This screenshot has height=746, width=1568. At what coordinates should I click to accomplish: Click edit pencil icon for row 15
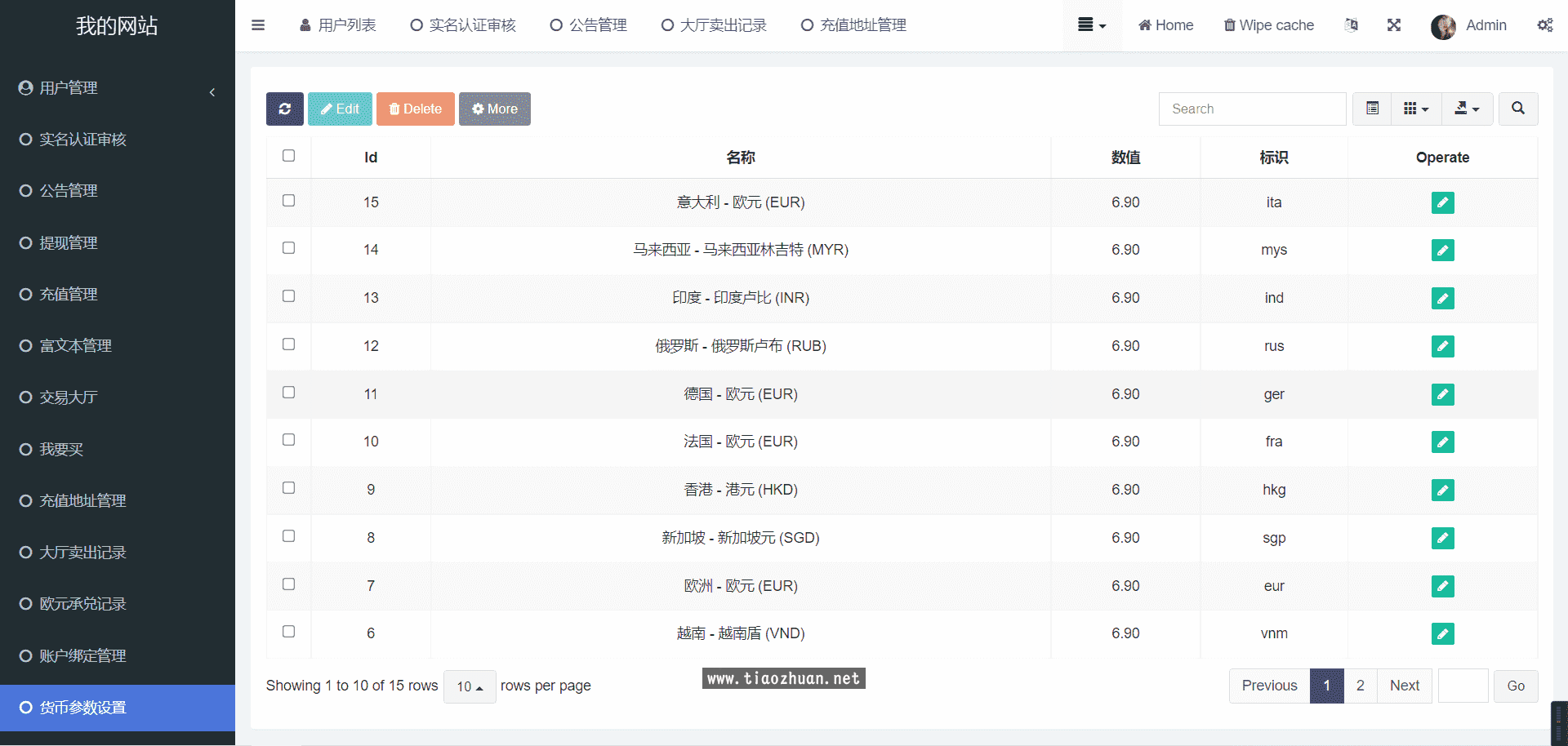1442,202
